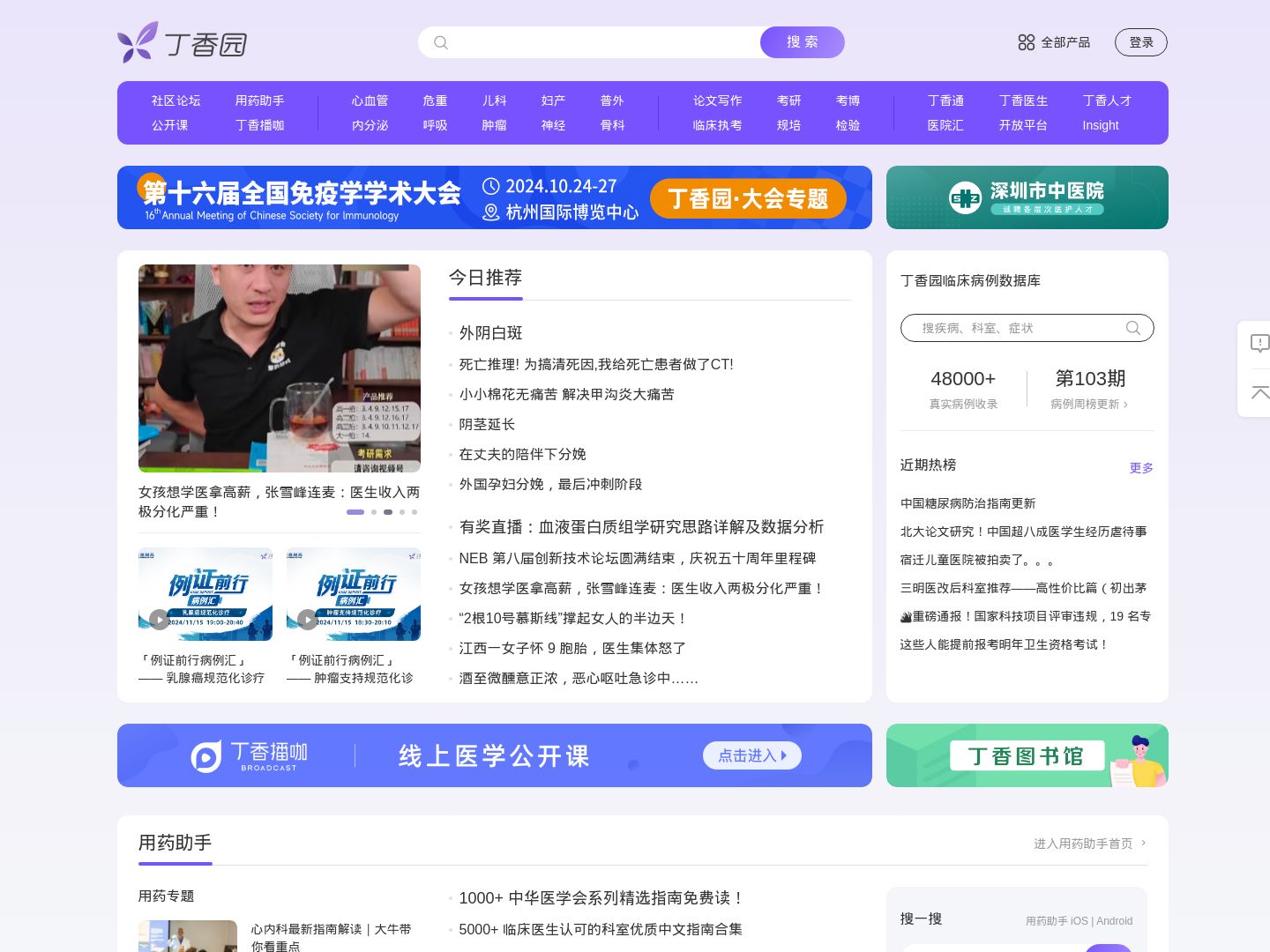Select 呼吸 category
The height and width of the screenshot is (952, 1270).
click(x=435, y=125)
